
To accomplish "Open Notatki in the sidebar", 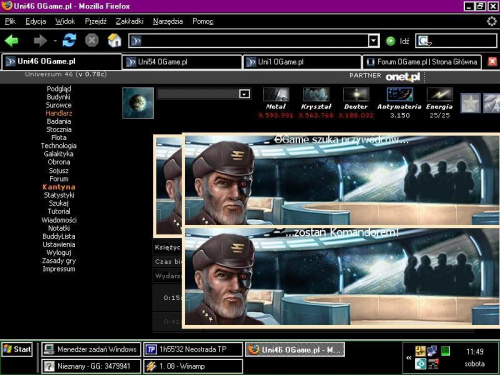I will click(x=59, y=228).
